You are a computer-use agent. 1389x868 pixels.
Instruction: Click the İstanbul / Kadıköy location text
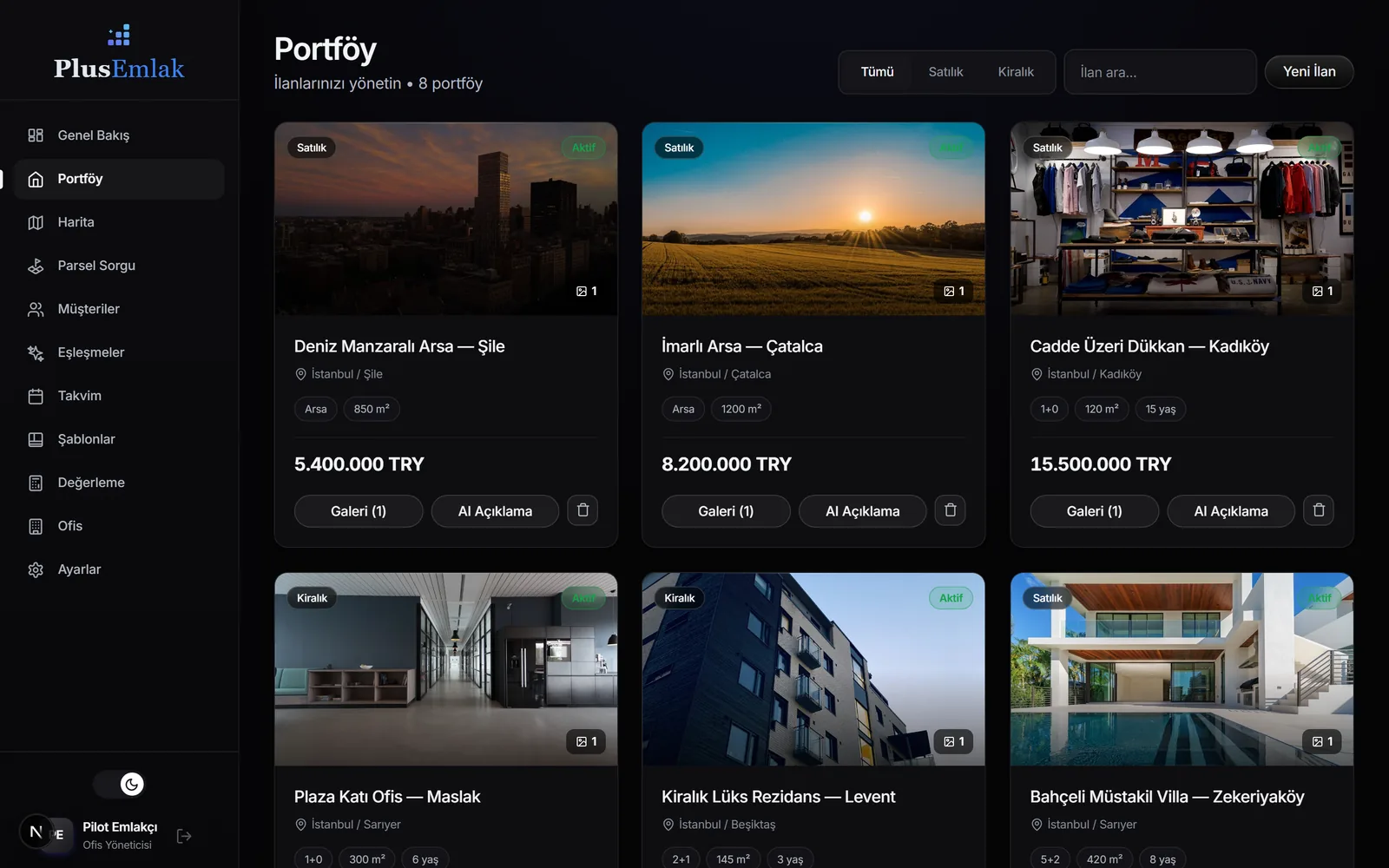click(1094, 374)
